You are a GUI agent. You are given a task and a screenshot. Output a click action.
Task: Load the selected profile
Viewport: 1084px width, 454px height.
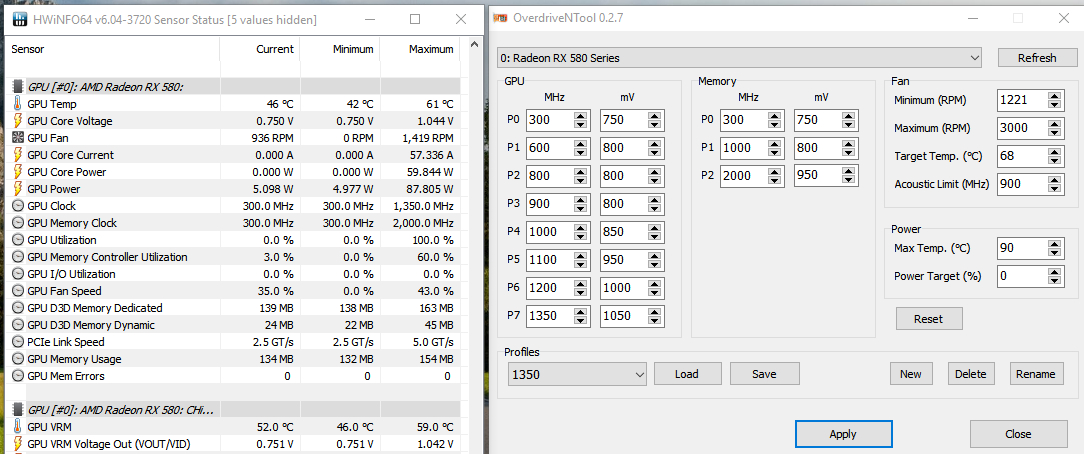[687, 374]
